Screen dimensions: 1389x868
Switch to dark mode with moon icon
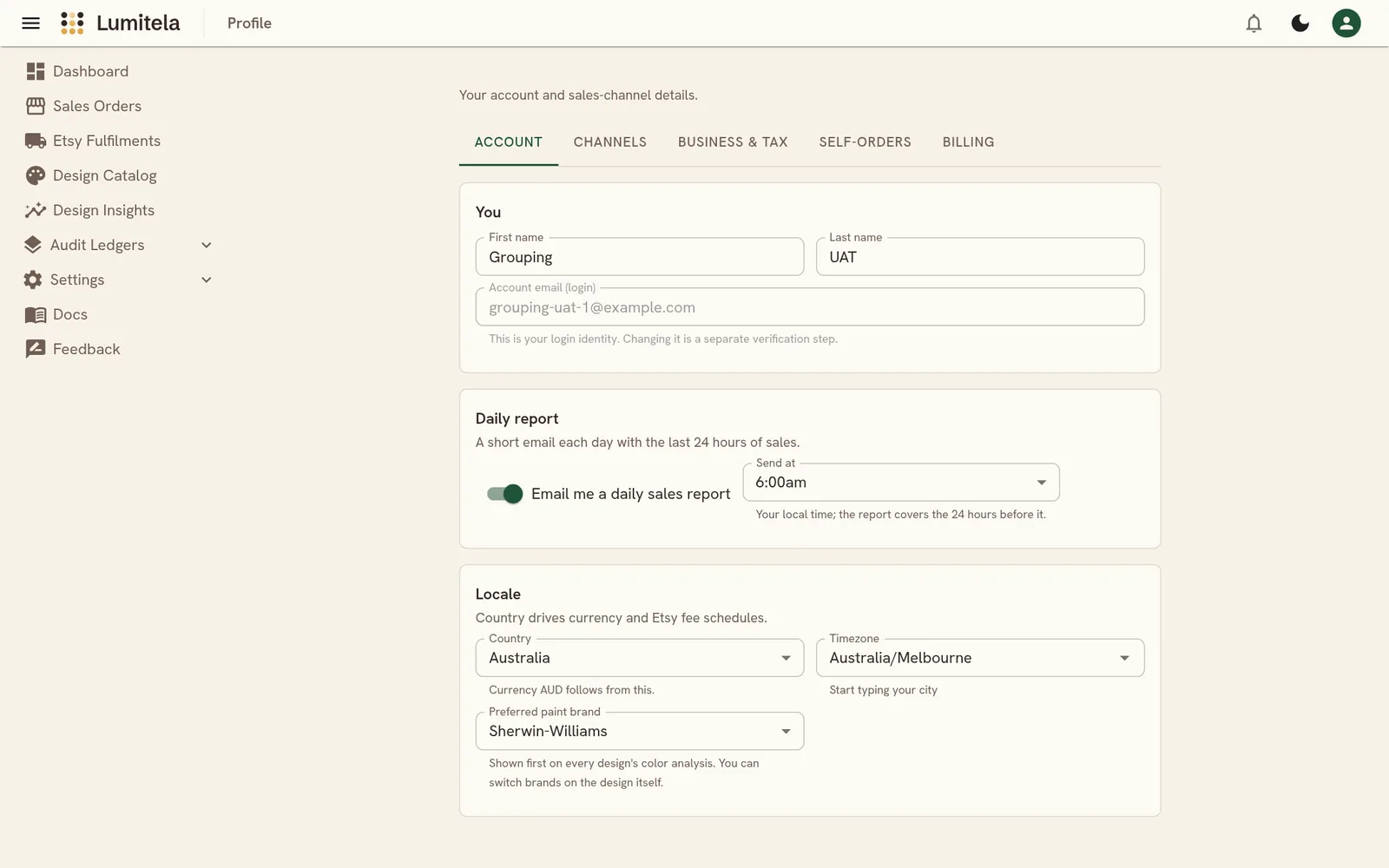(1300, 23)
